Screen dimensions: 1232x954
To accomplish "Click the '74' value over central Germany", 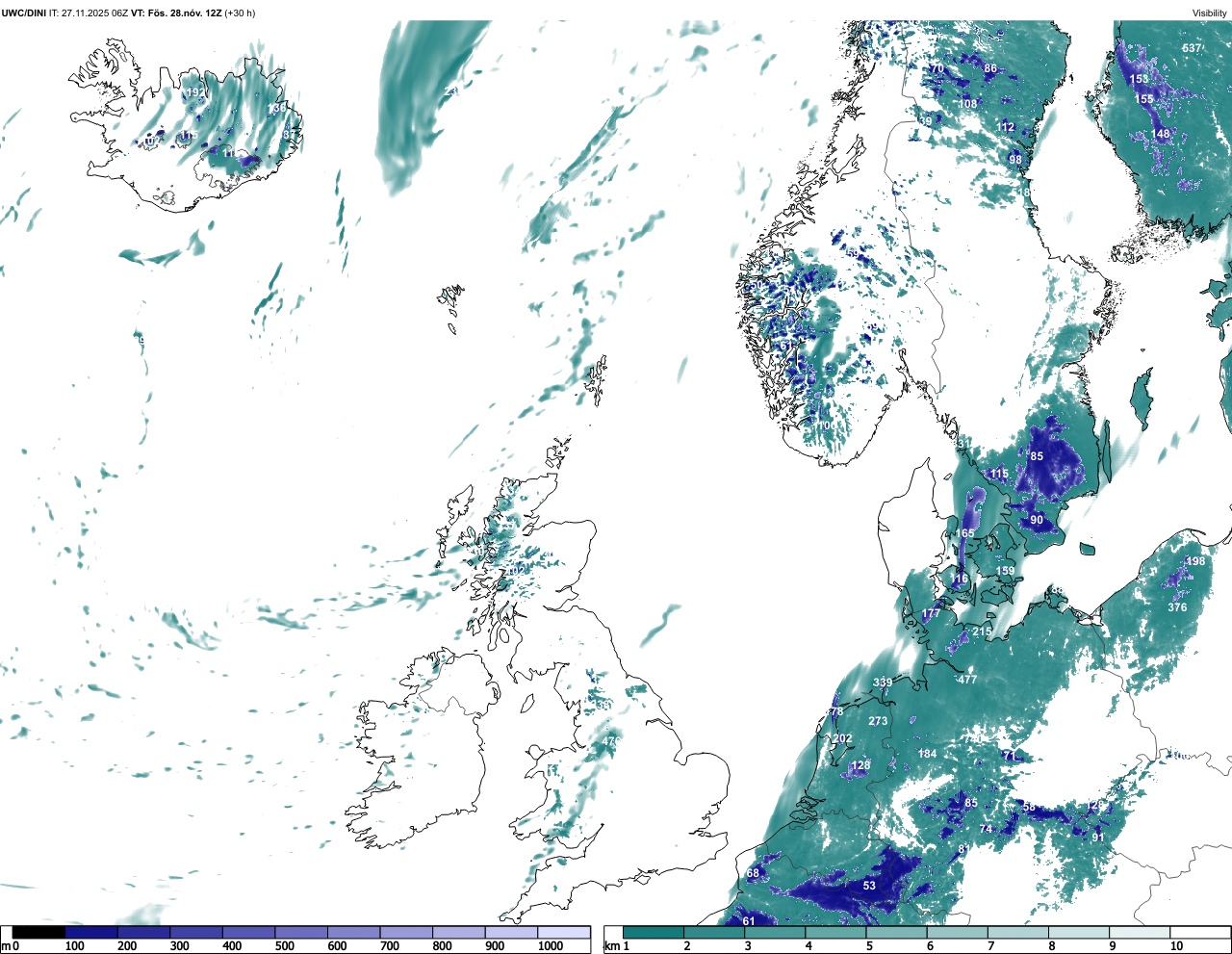I will pyautogui.click(x=986, y=829).
